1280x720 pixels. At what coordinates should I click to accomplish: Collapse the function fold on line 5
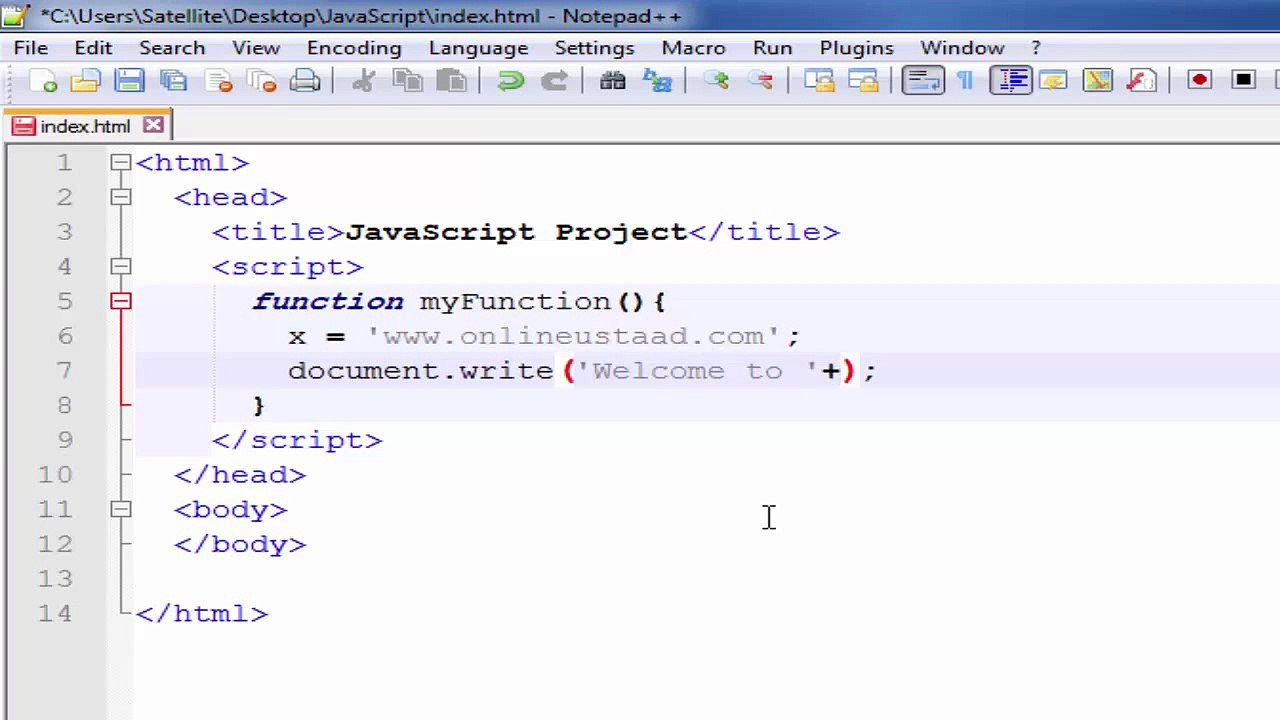(x=121, y=301)
